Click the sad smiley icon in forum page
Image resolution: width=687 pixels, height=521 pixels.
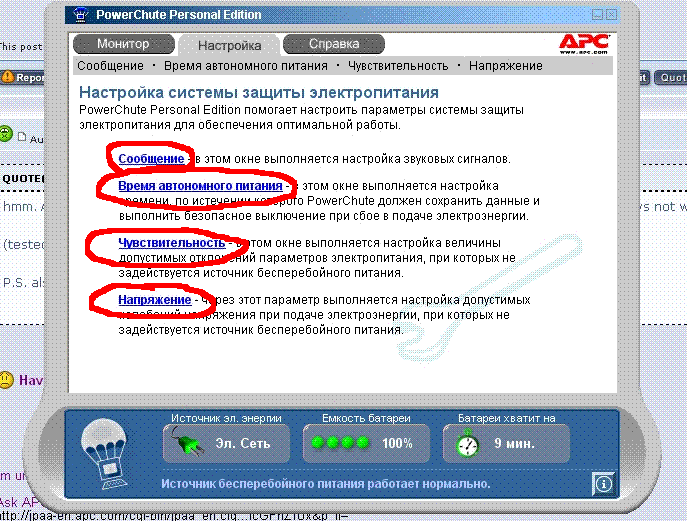coord(6,379)
